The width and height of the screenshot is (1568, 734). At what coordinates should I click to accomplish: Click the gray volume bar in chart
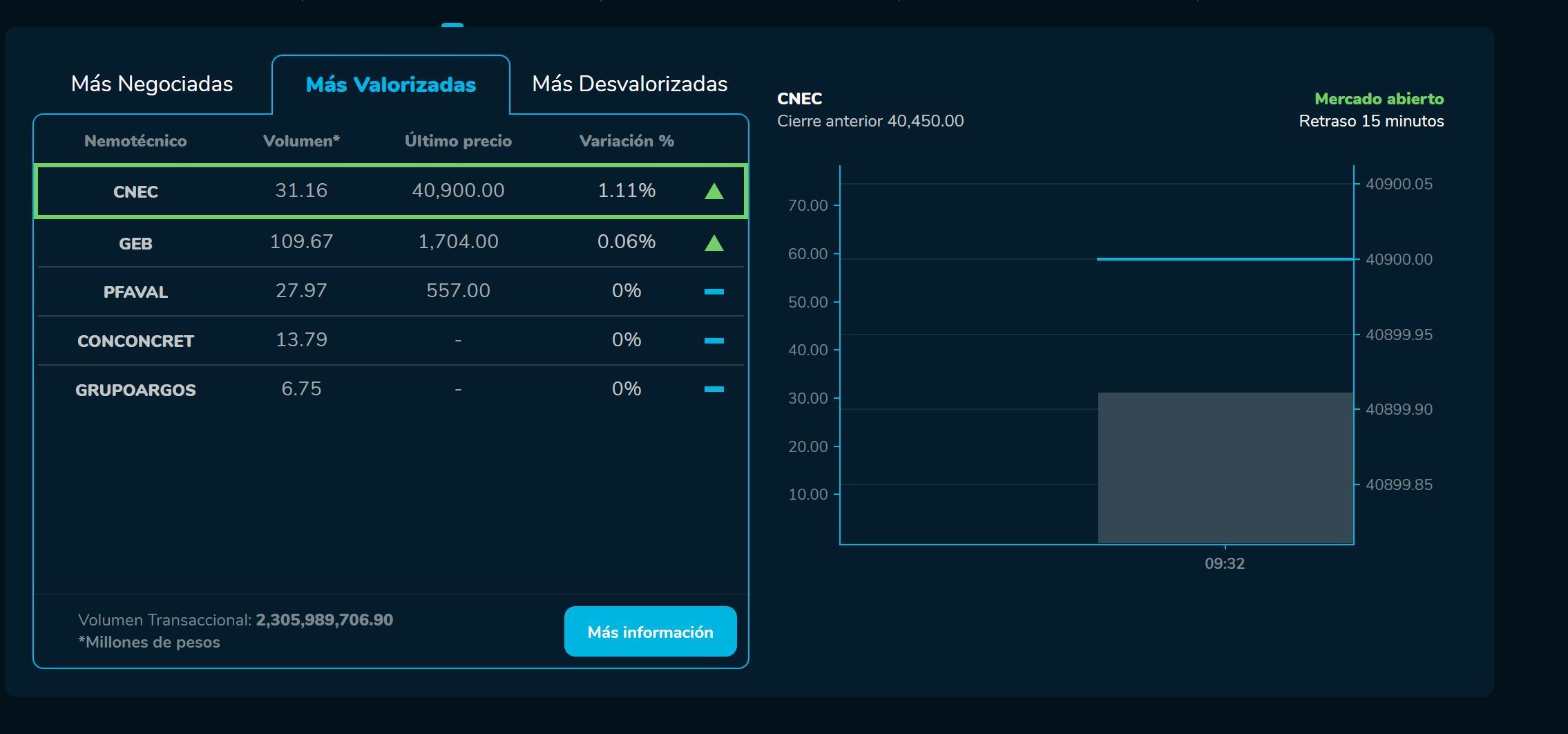pos(1225,468)
